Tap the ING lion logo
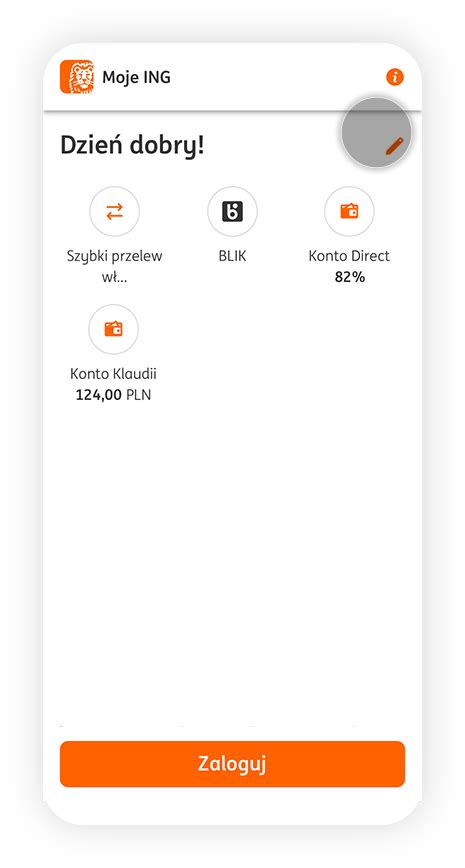Viewport: 465px width, 868px height. click(77, 77)
